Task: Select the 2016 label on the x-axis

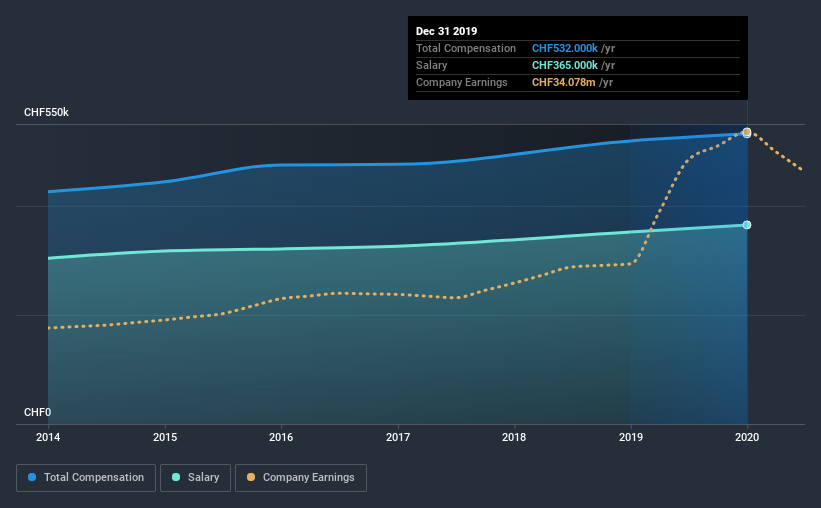Action: 281,437
